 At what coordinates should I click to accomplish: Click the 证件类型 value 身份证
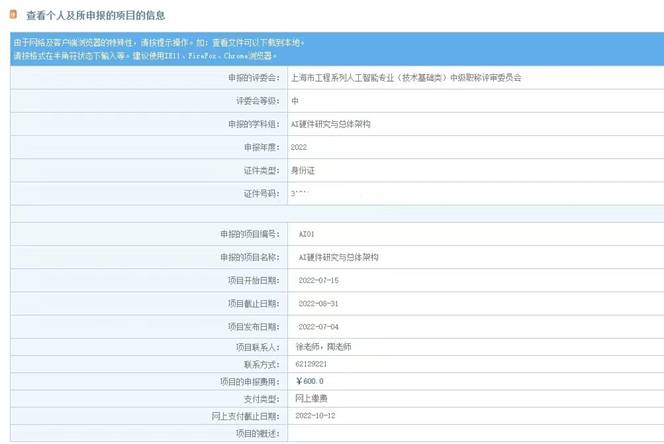click(x=302, y=169)
